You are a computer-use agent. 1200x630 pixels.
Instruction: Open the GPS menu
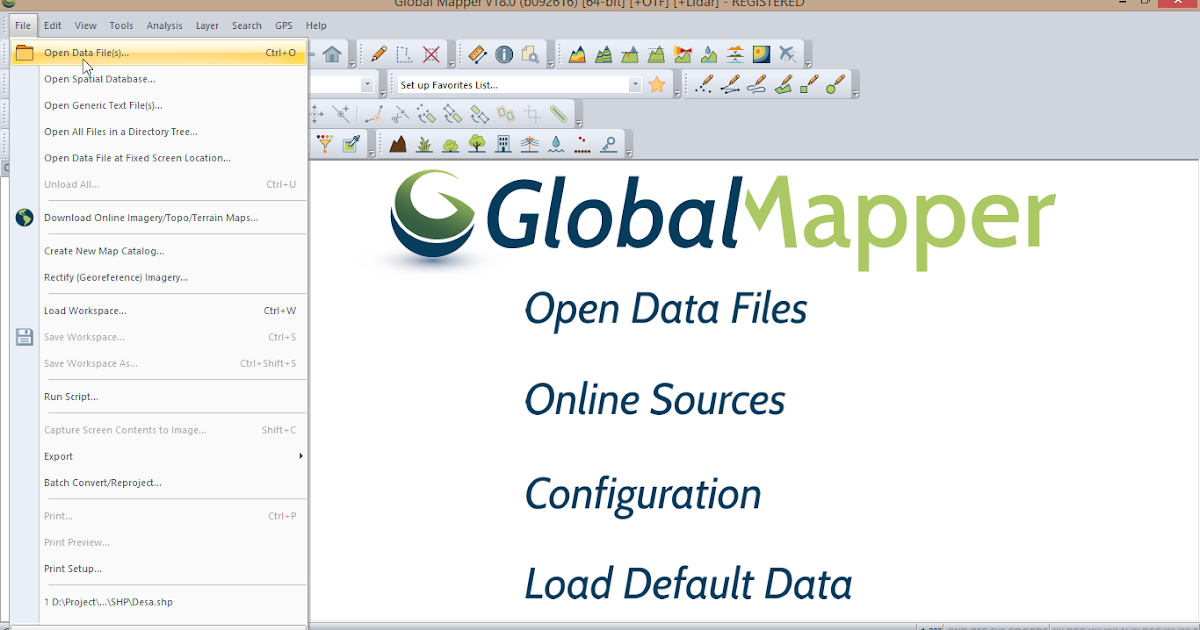[284, 26]
